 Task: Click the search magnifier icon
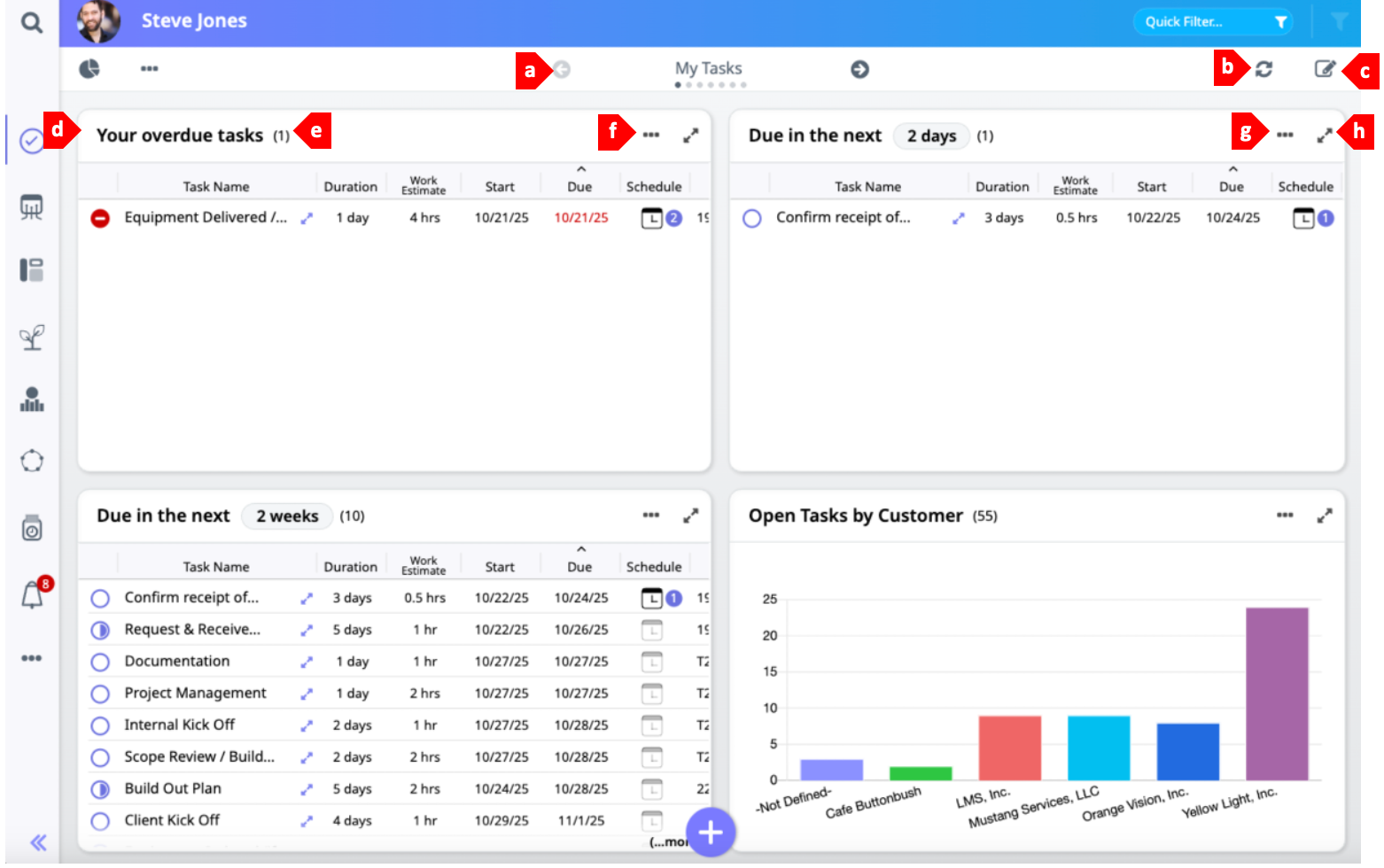click(32, 22)
